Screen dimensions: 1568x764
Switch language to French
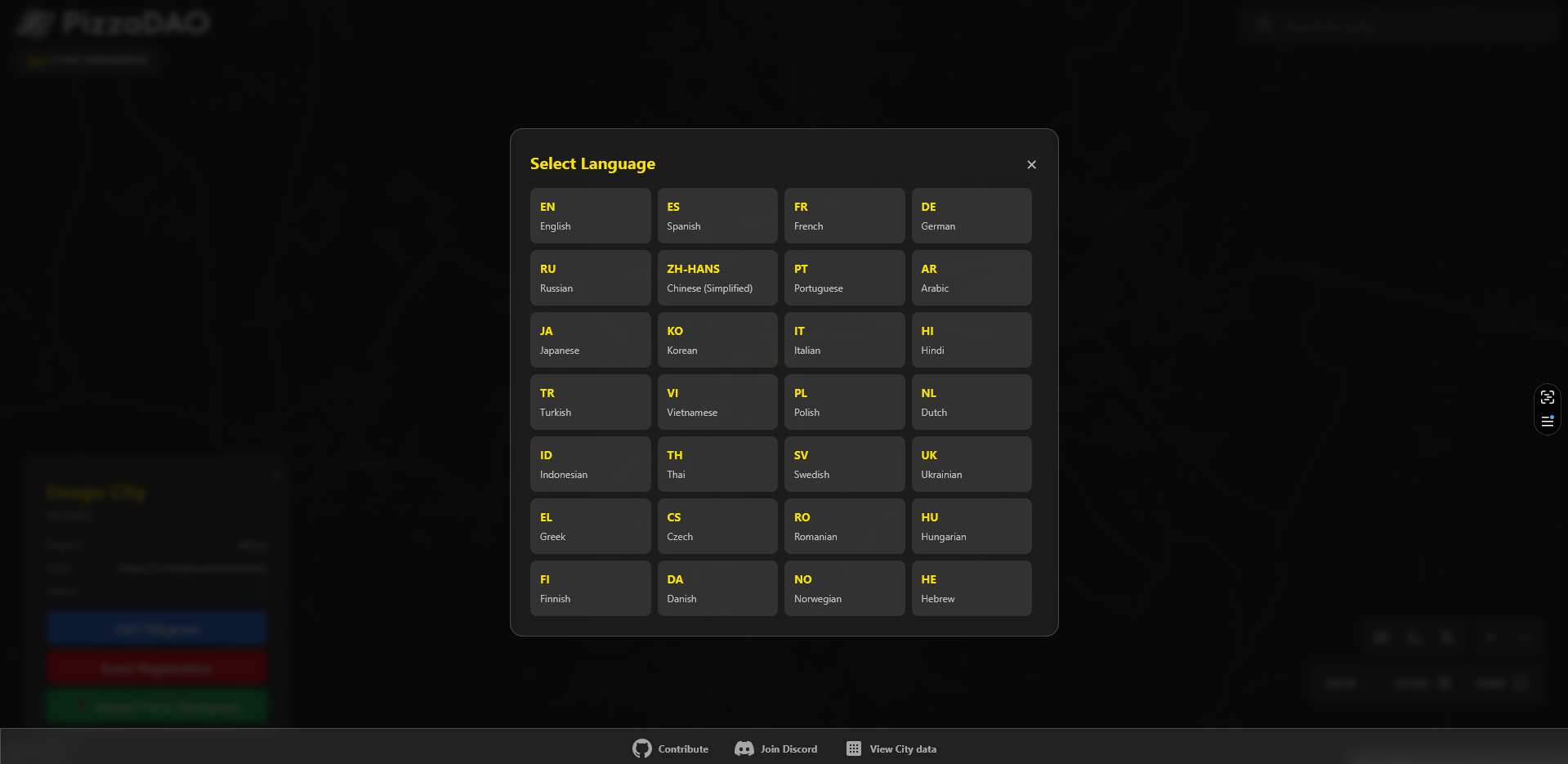coord(844,216)
